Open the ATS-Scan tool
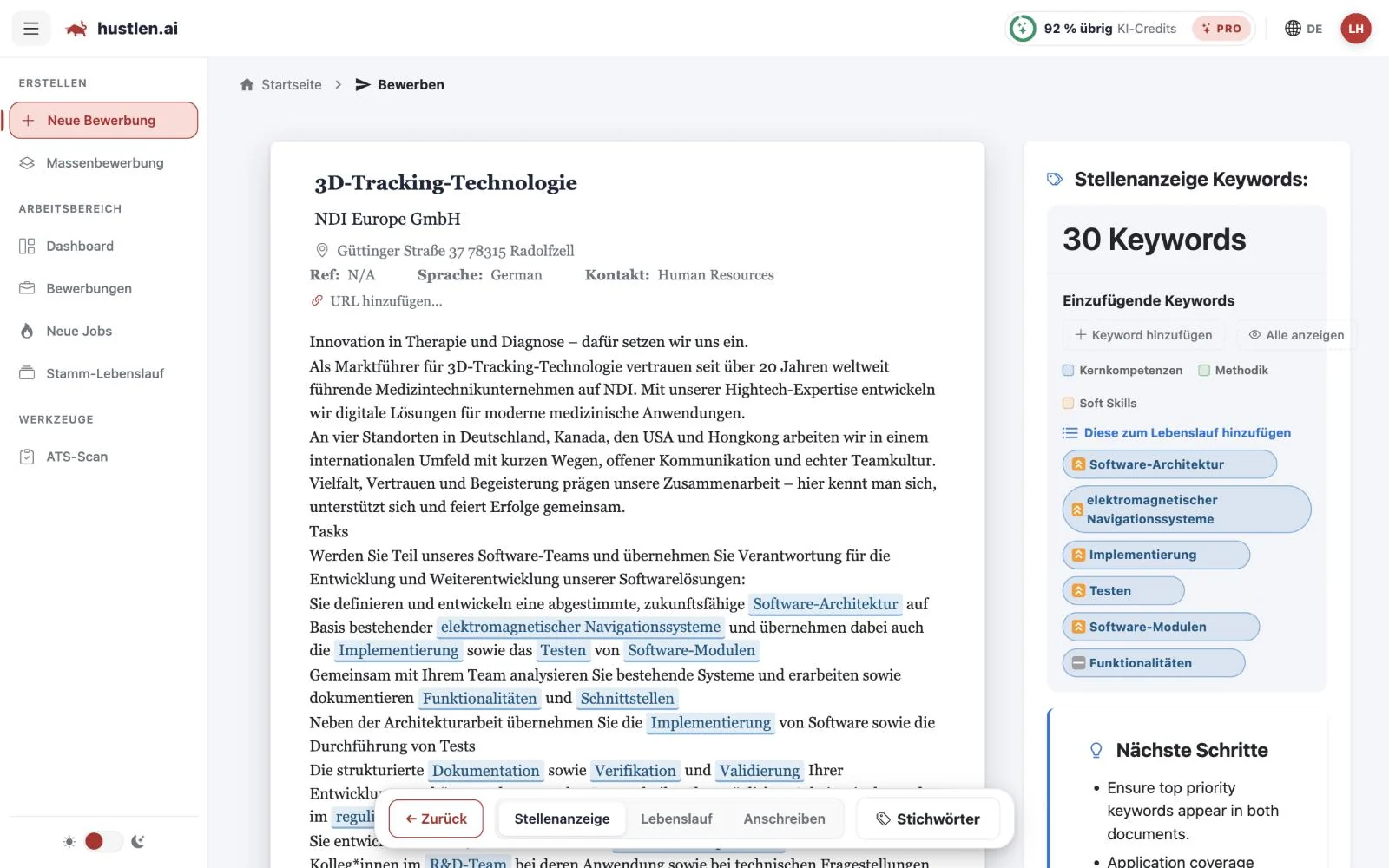1389x868 pixels. [x=103, y=457]
